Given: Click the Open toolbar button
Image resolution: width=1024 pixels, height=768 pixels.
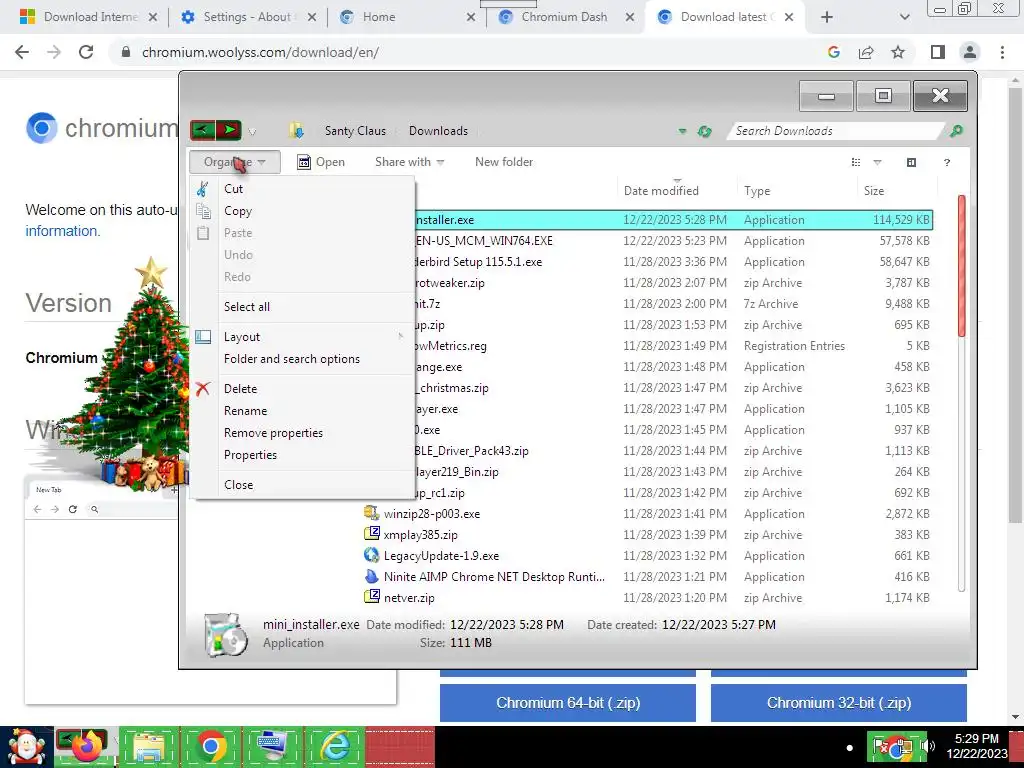Looking at the screenshot, I should 321,162.
